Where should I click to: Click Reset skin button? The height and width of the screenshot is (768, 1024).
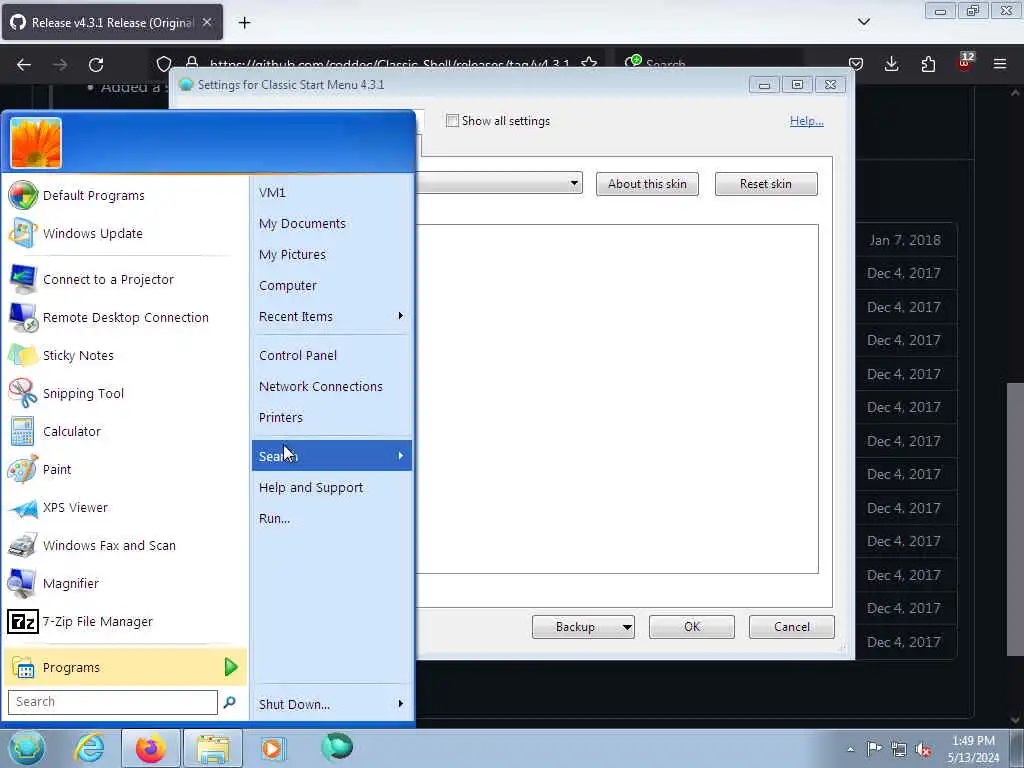click(766, 184)
